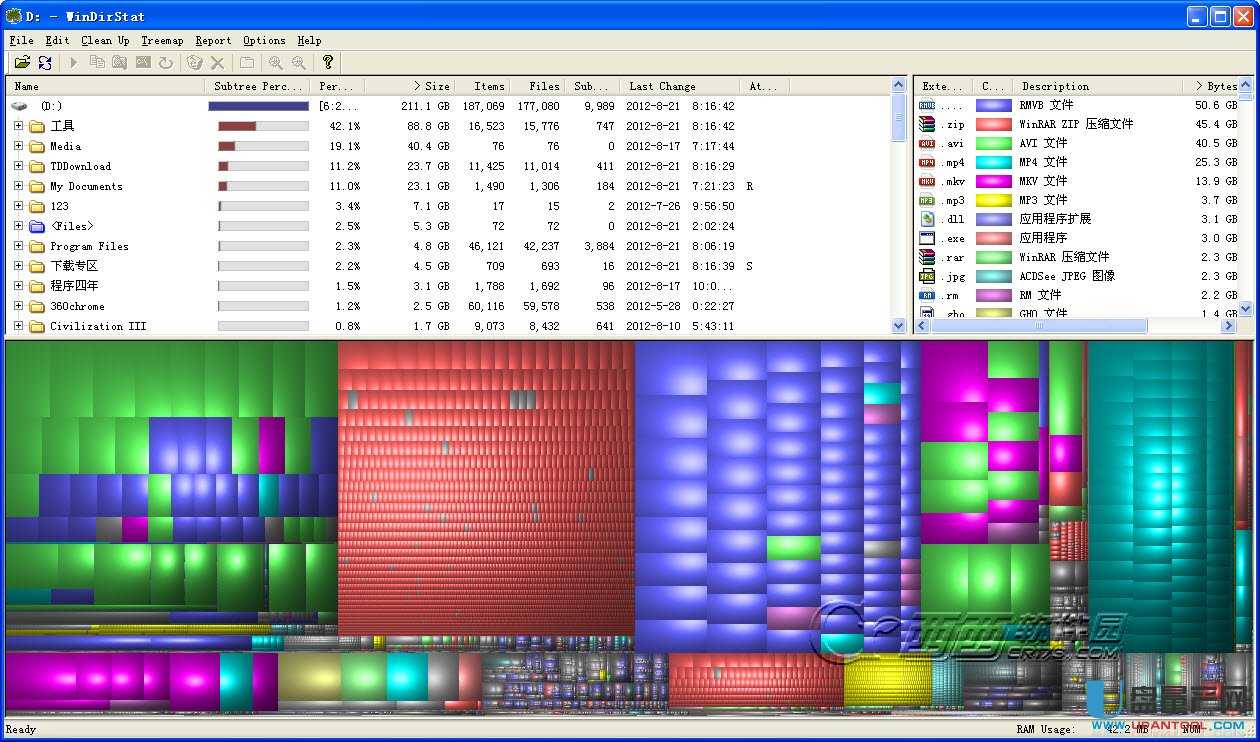Select the .zip WinRAR file type icon
Image resolution: width=1260 pixels, height=742 pixels.
click(x=927, y=124)
